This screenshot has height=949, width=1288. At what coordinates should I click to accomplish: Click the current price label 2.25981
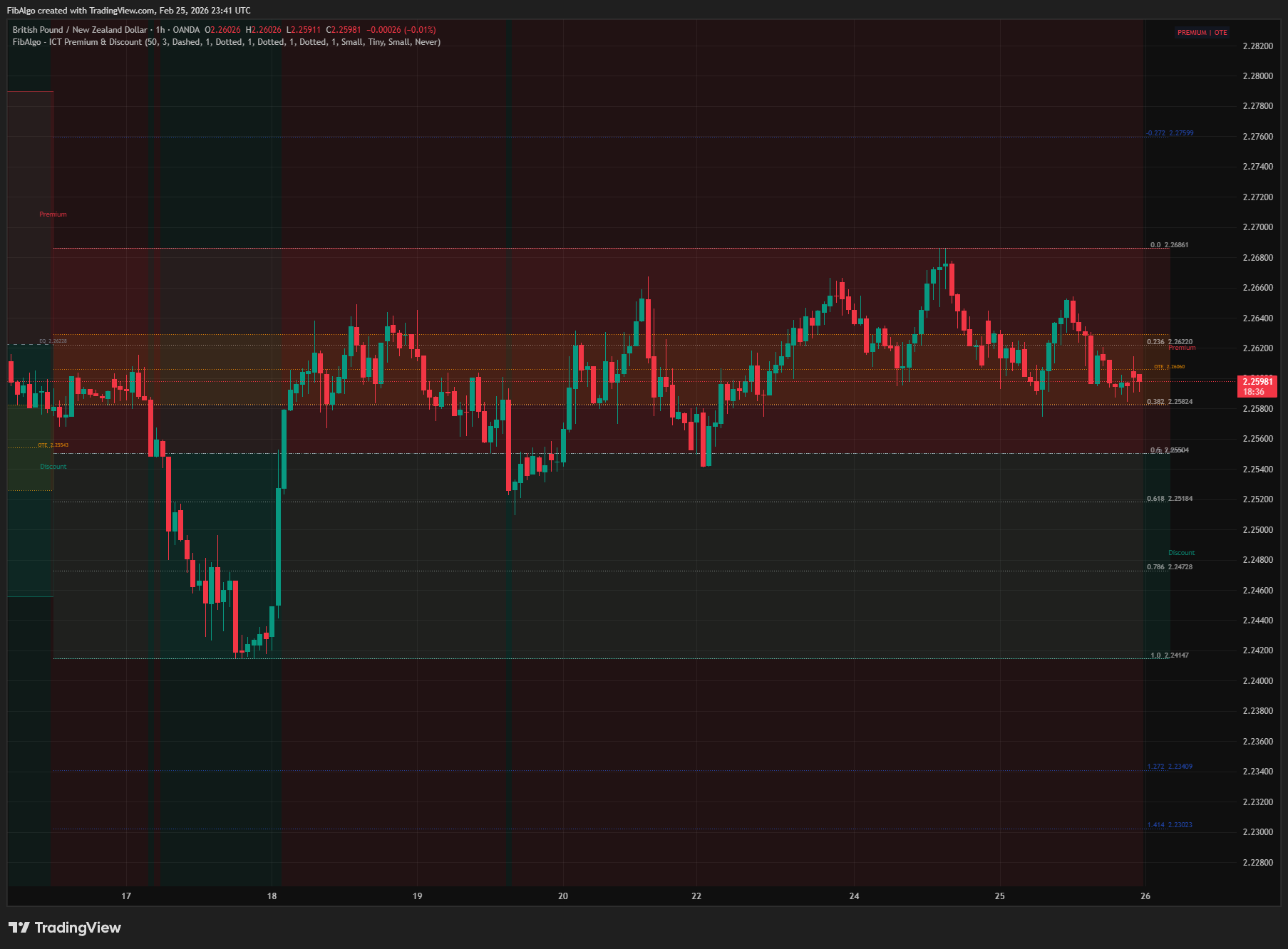click(x=1257, y=386)
